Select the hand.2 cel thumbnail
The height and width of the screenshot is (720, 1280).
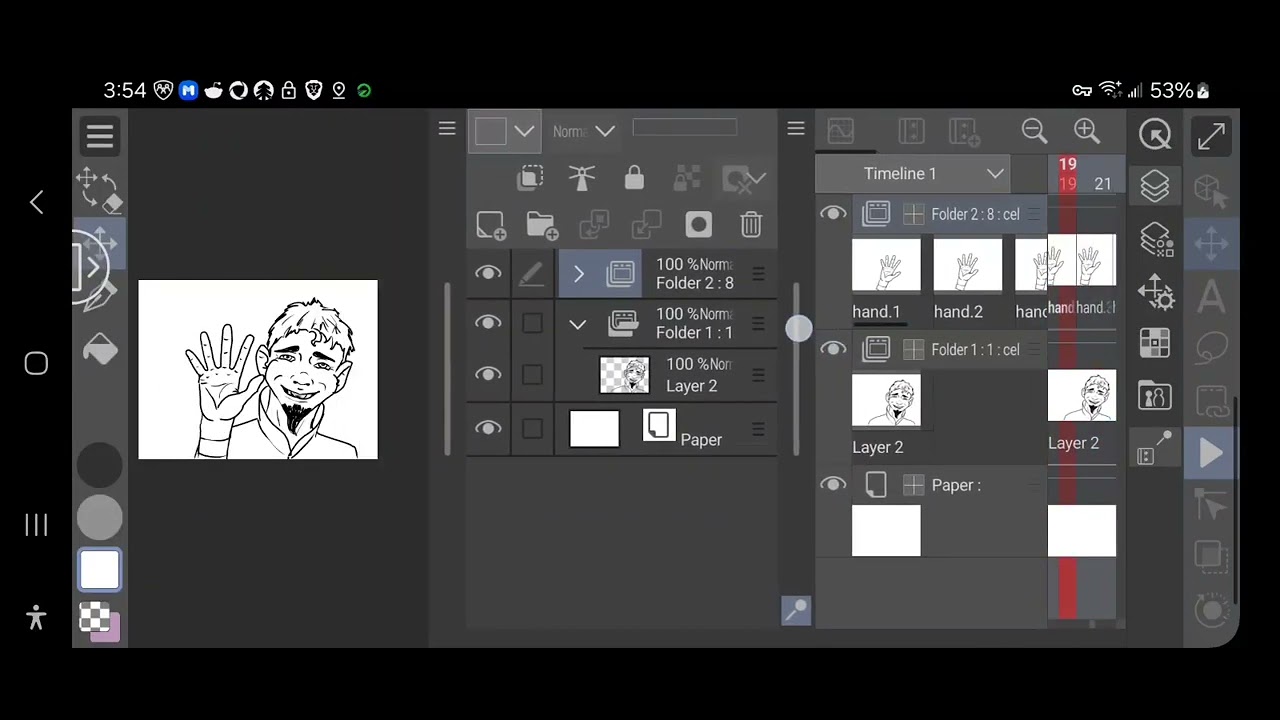click(x=967, y=264)
